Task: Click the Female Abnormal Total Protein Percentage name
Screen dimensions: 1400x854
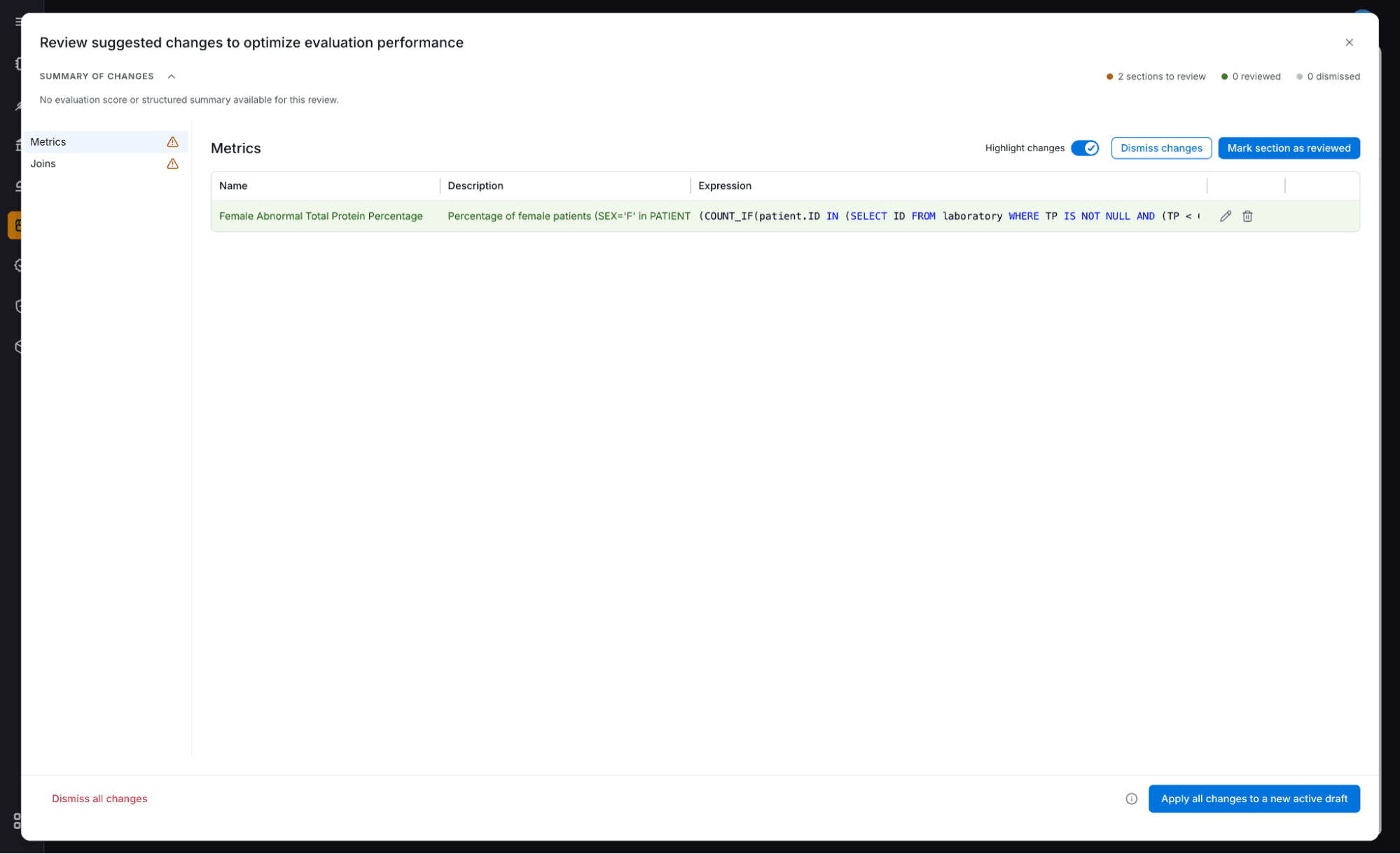Action: 321,216
